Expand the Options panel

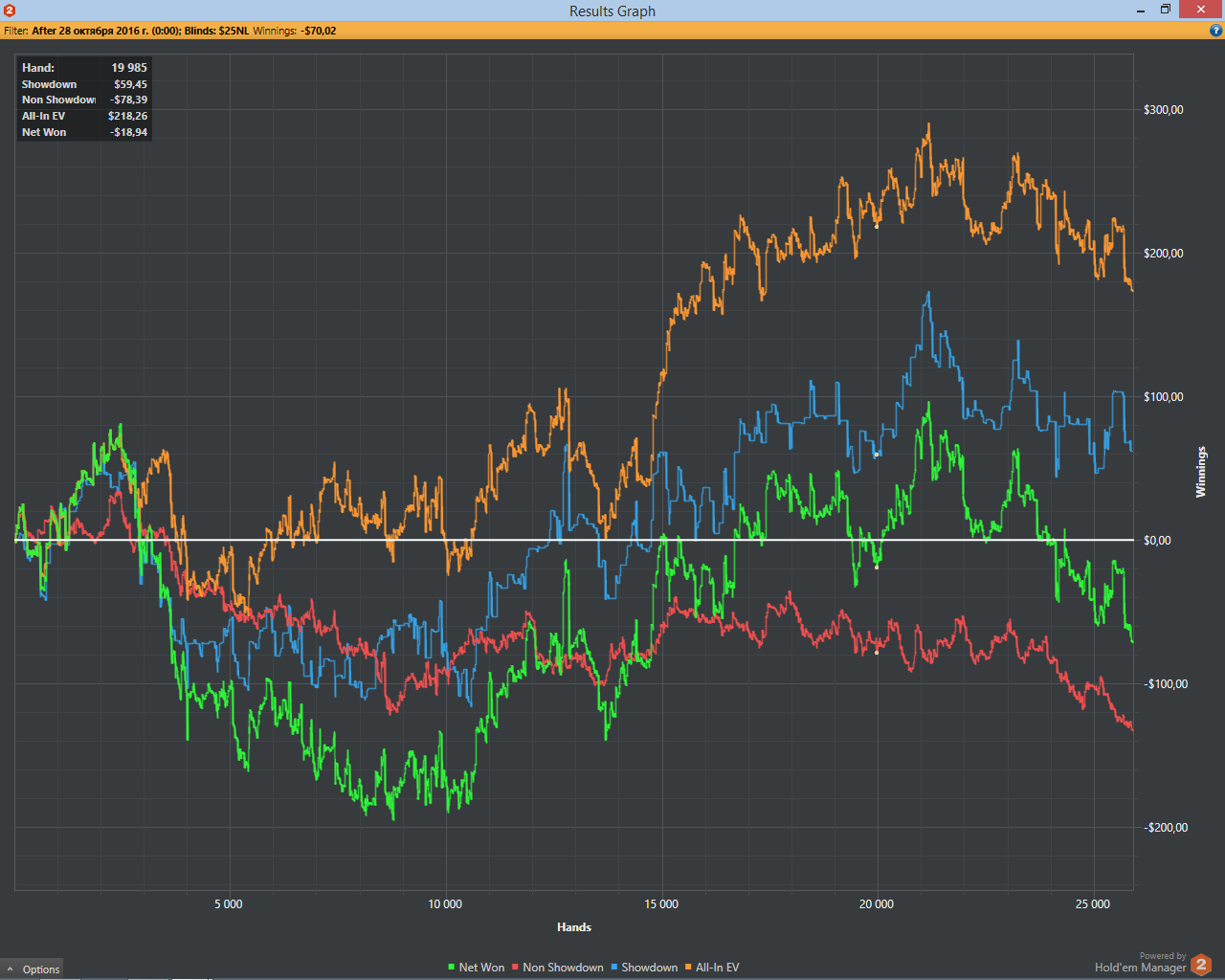pos(33,969)
